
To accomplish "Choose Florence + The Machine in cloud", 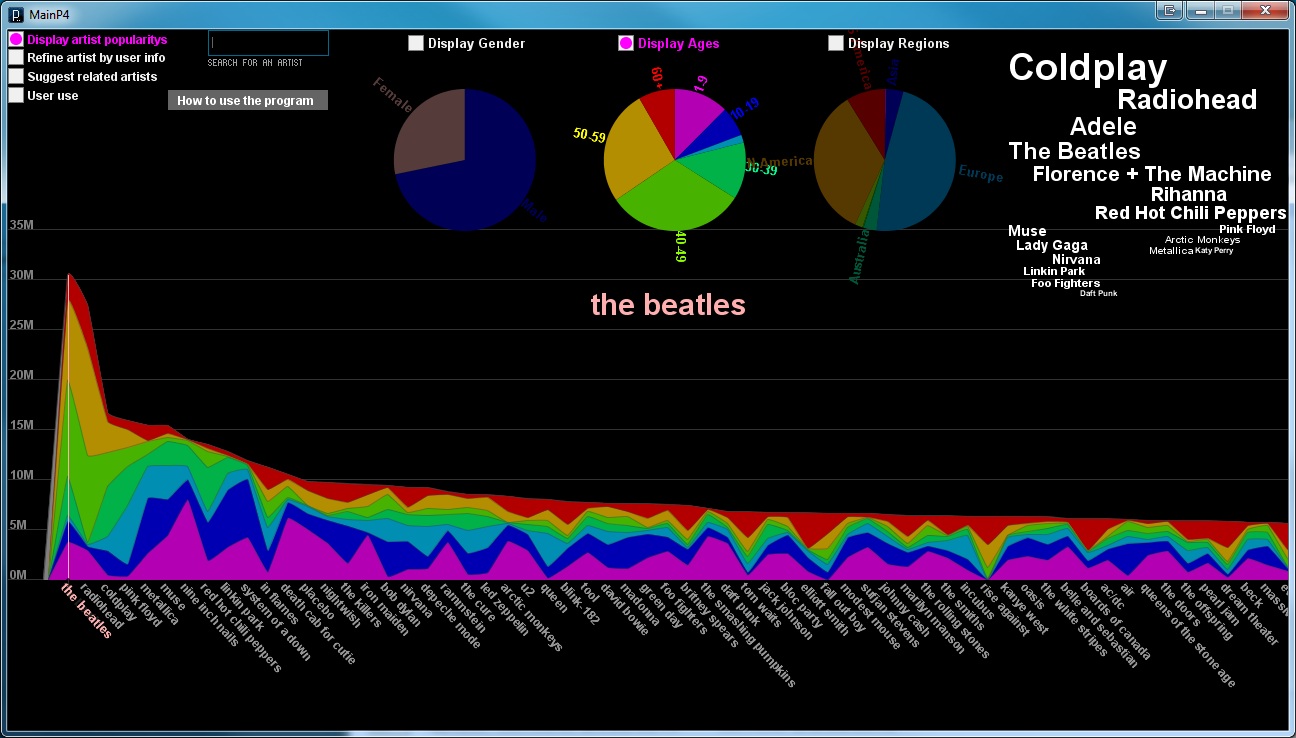I will [x=1152, y=174].
